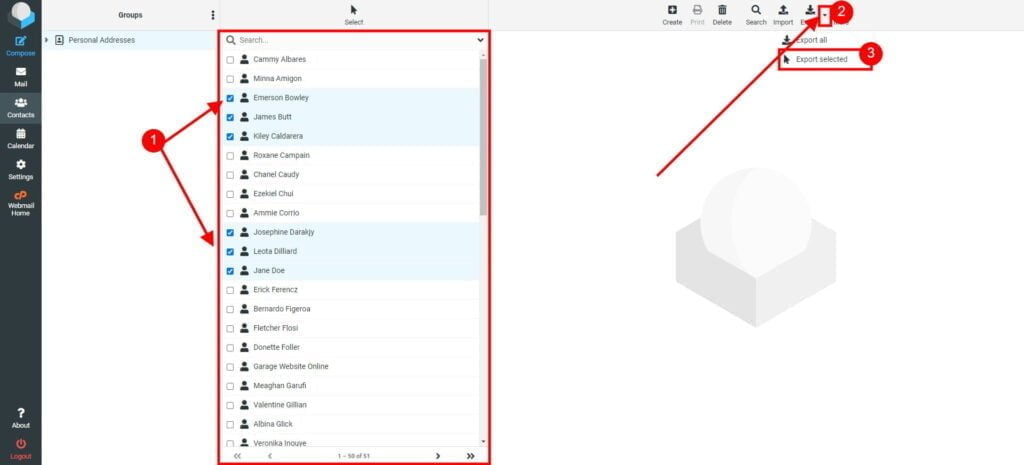The height and width of the screenshot is (465, 1024).
Task: Uncheck the Josephine Darakjy checkbox
Action: click(x=230, y=232)
